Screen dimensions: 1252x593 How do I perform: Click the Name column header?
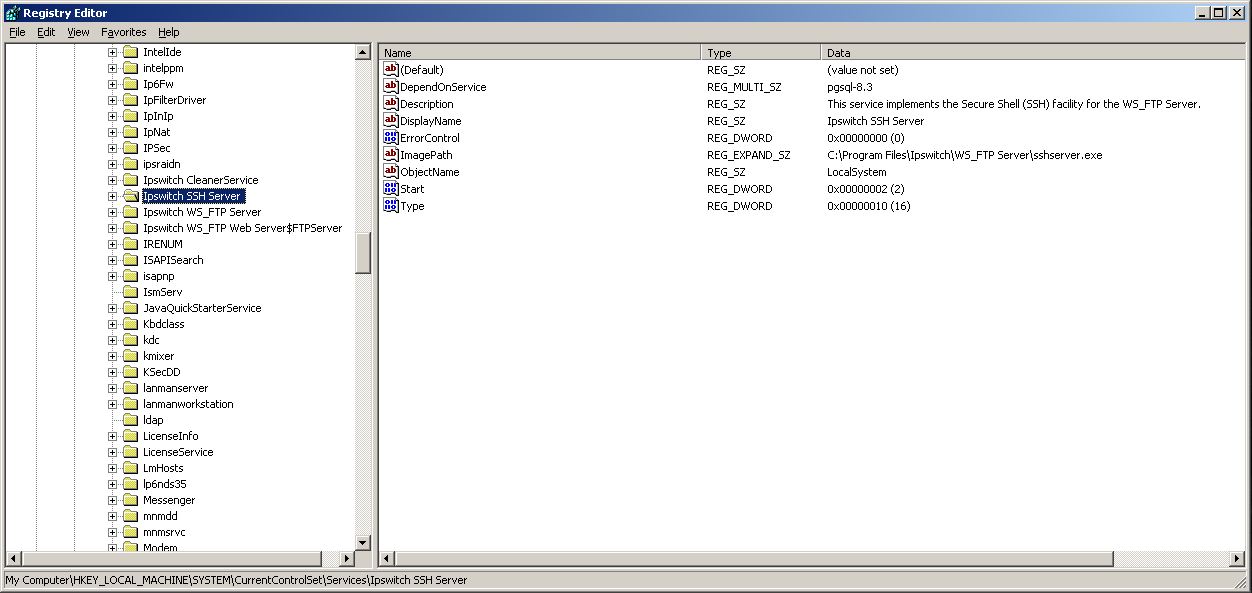540,52
